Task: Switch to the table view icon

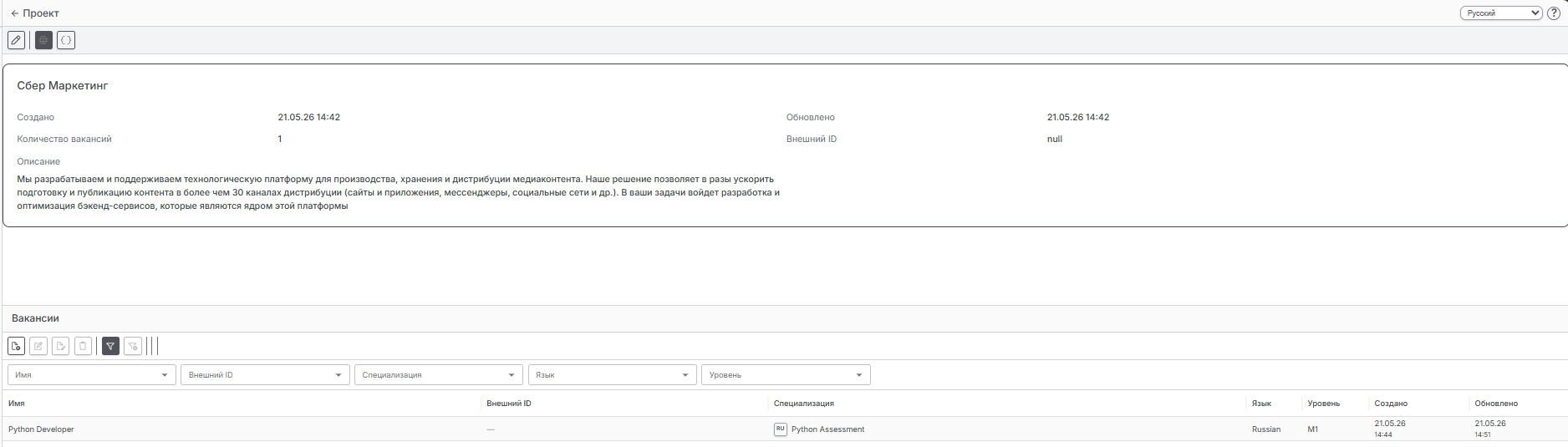Action: click(x=43, y=40)
